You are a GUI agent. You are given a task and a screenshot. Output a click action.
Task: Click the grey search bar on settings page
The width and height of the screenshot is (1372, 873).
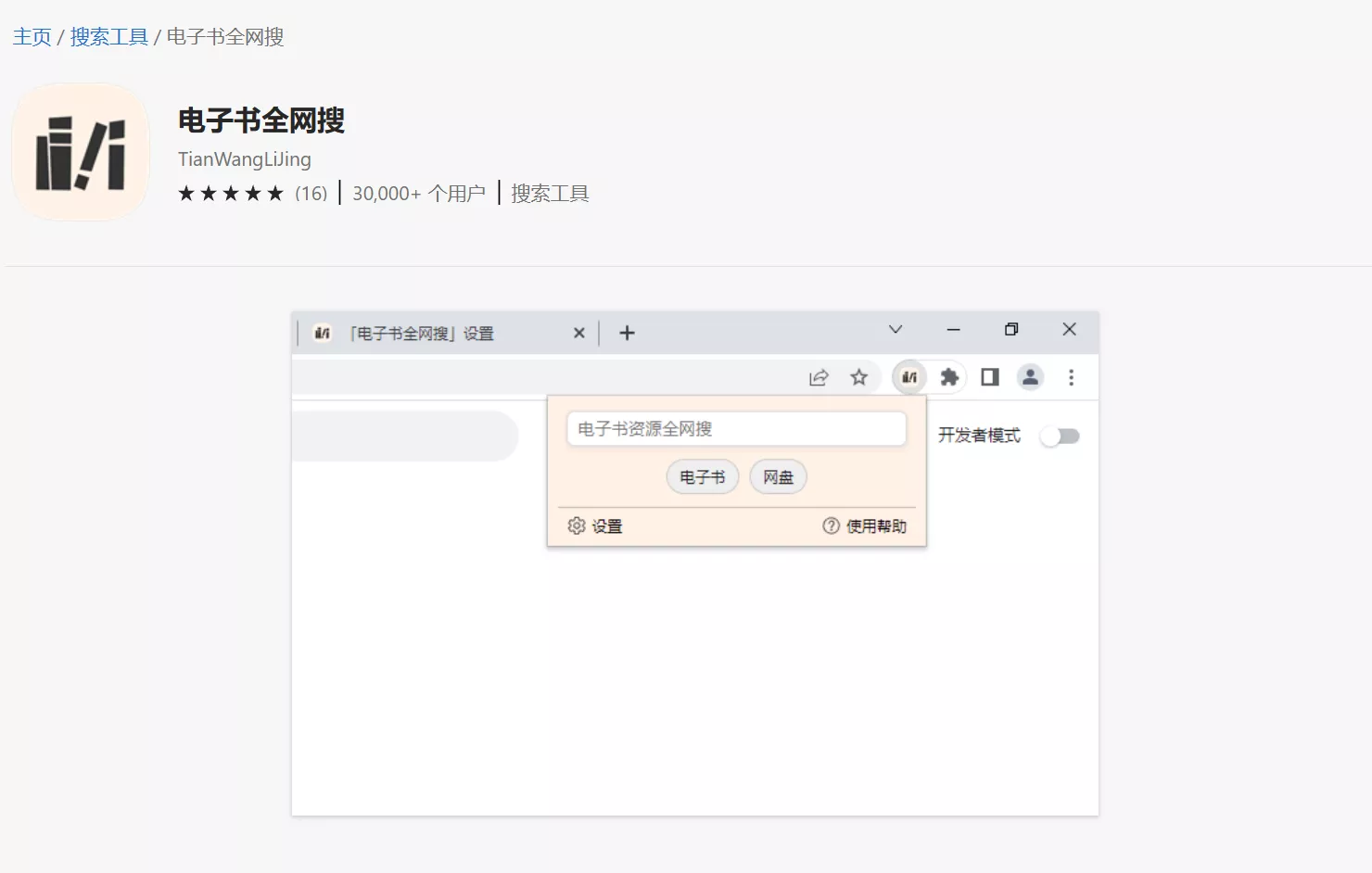(x=404, y=436)
